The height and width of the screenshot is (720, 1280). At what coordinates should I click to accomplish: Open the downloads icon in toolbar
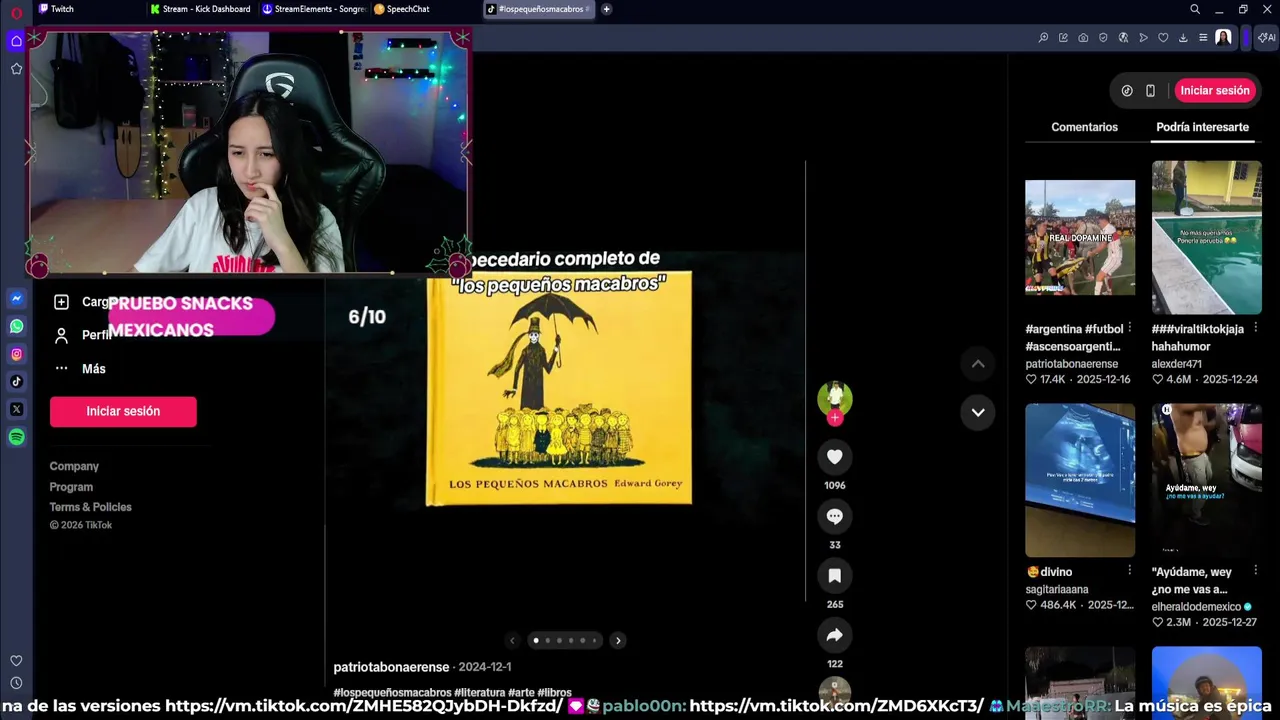[x=1183, y=38]
